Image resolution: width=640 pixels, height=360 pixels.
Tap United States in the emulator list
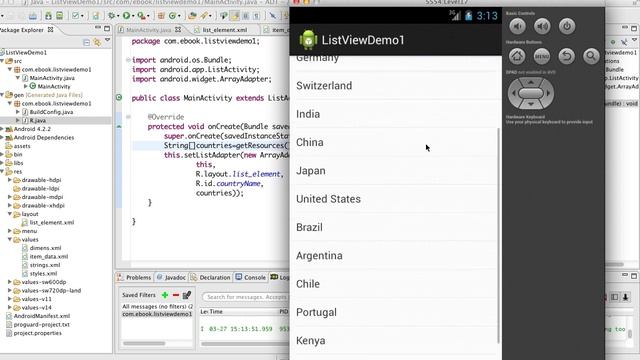tap(394, 199)
